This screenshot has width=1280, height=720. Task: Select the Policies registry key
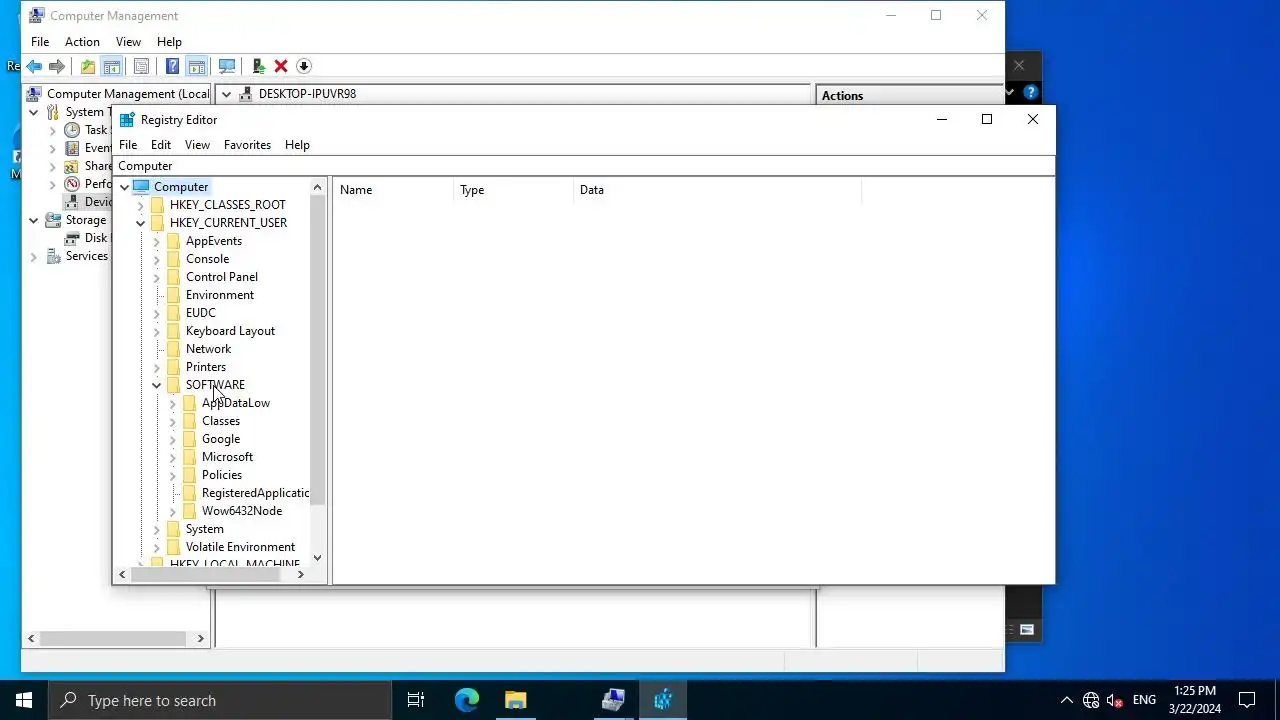tap(222, 475)
